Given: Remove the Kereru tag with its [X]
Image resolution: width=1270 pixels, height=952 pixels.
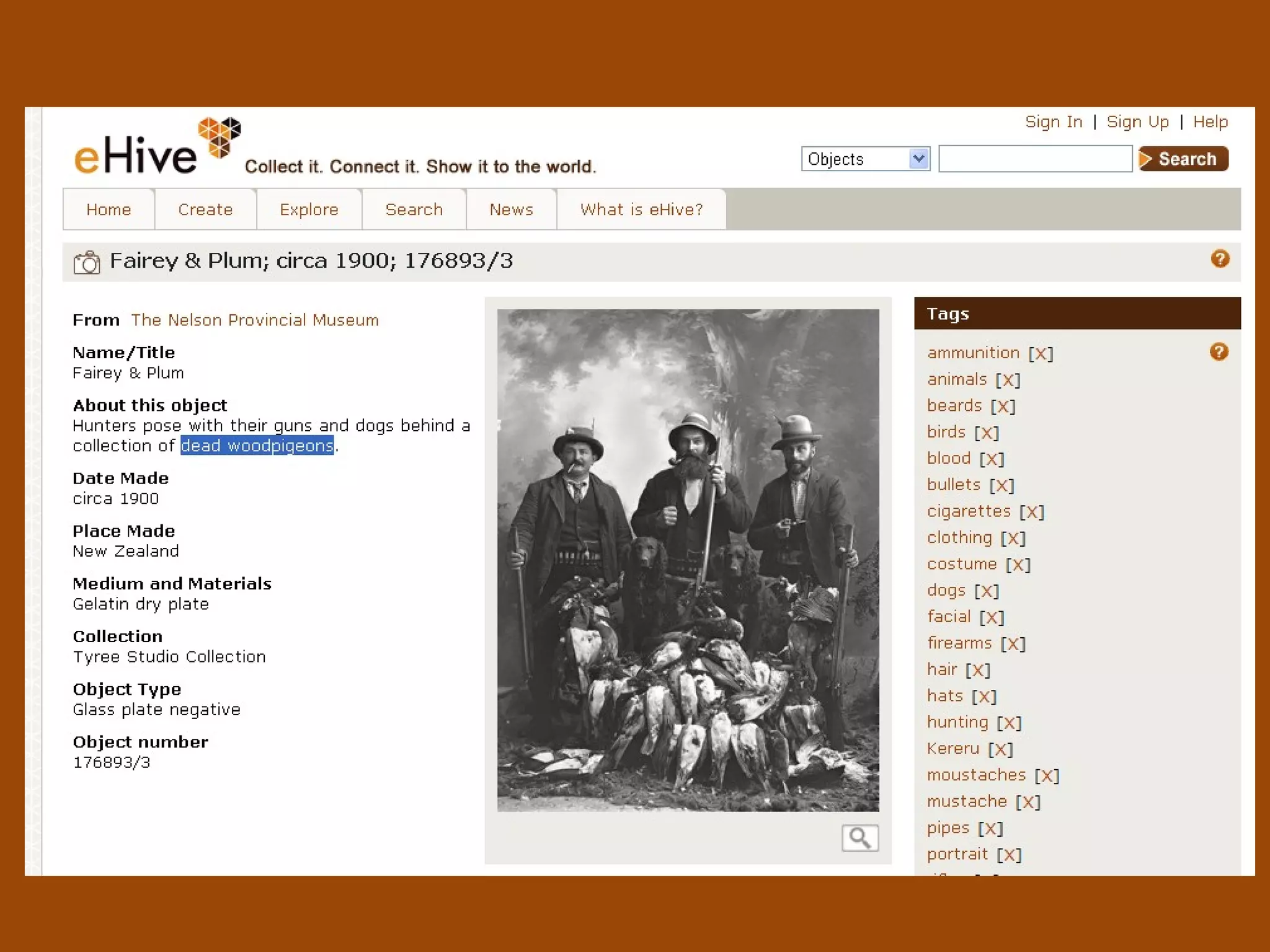Looking at the screenshot, I should click(x=1000, y=749).
